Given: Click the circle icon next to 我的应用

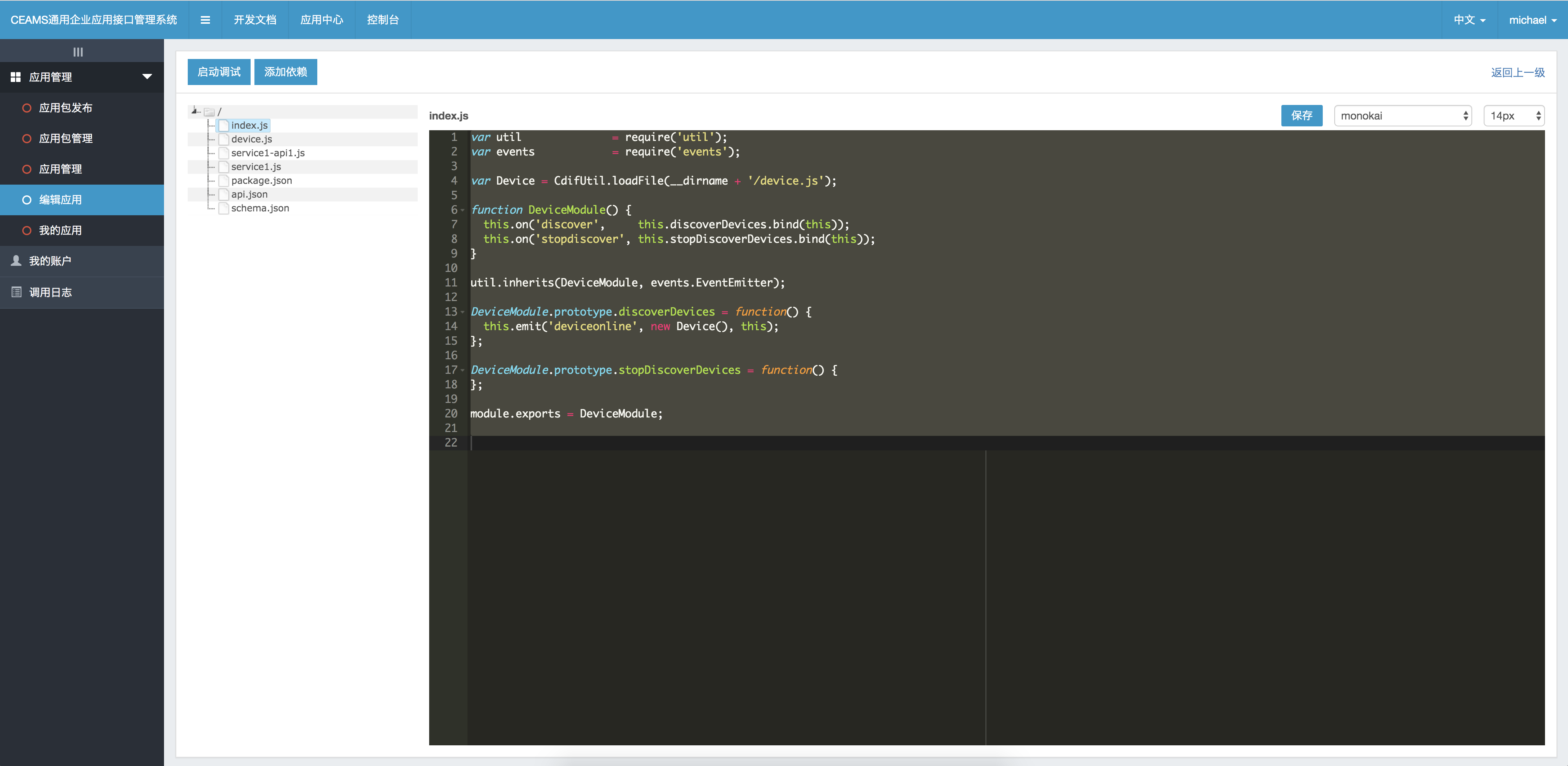Looking at the screenshot, I should [27, 231].
